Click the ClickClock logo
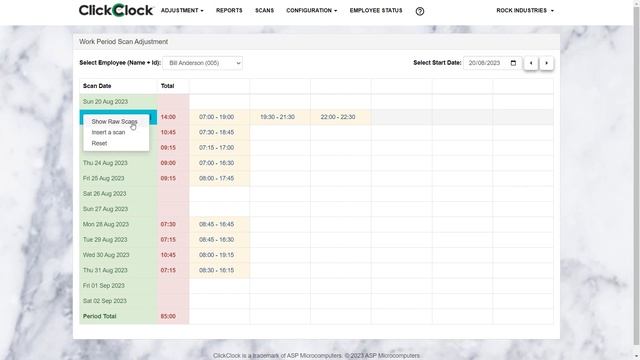The height and width of the screenshot is (360, 640). (116, 10)
